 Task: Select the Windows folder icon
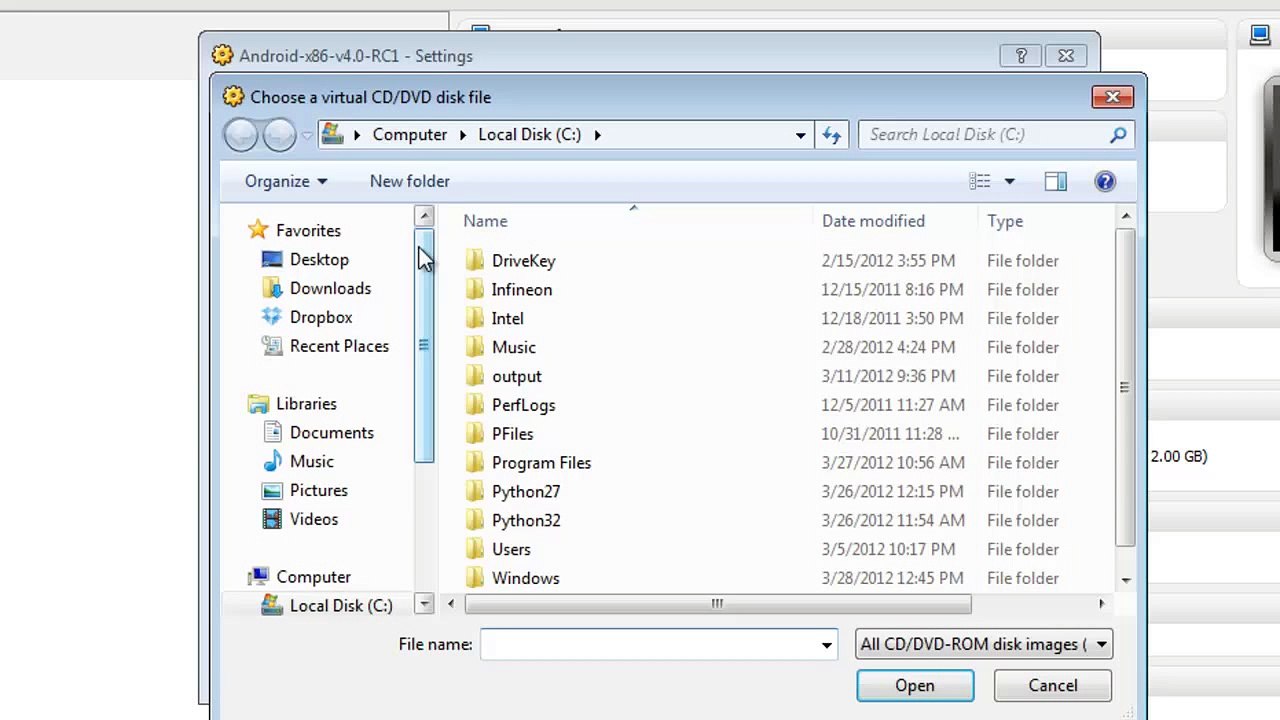pos(475,579)
